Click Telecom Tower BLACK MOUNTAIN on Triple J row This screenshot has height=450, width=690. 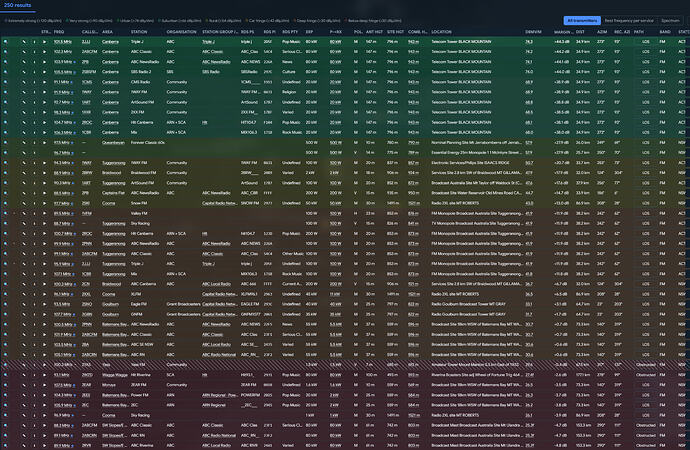click(461, 42)
